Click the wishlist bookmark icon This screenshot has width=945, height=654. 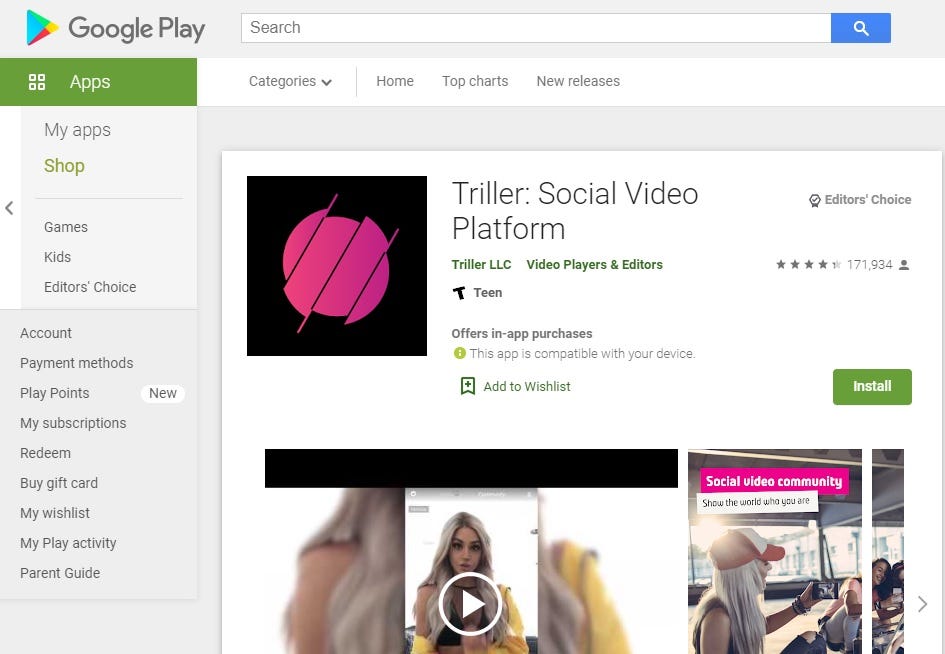pyautogui.click(x=468, y=386)
